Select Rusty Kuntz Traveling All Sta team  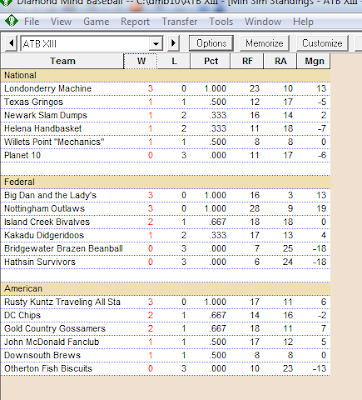(62, 302)
